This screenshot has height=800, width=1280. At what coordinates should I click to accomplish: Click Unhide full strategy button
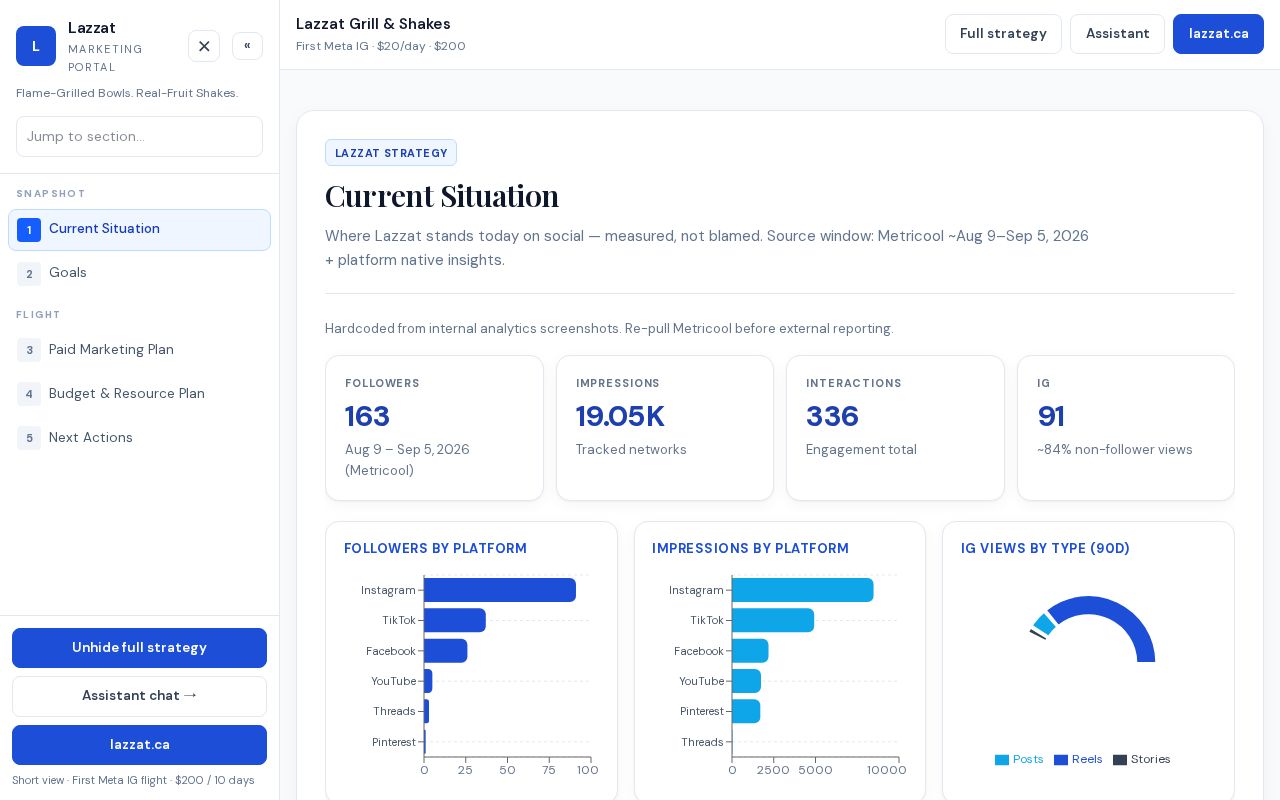139,648
